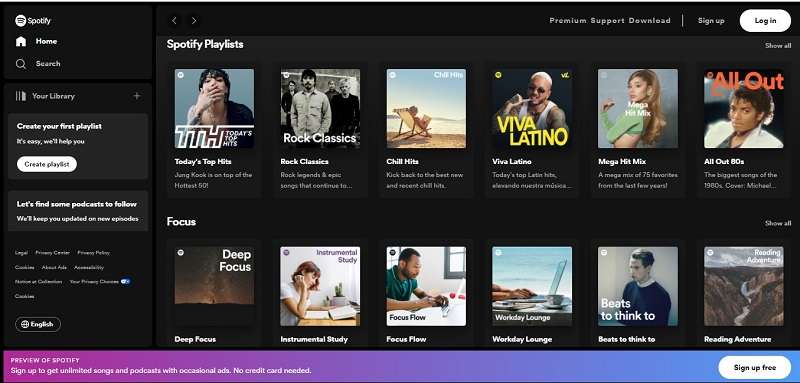Image resolution: width=800 pixels, height=383 pixels.
Task: Click the Create playlist button
Action: [47, 164]
